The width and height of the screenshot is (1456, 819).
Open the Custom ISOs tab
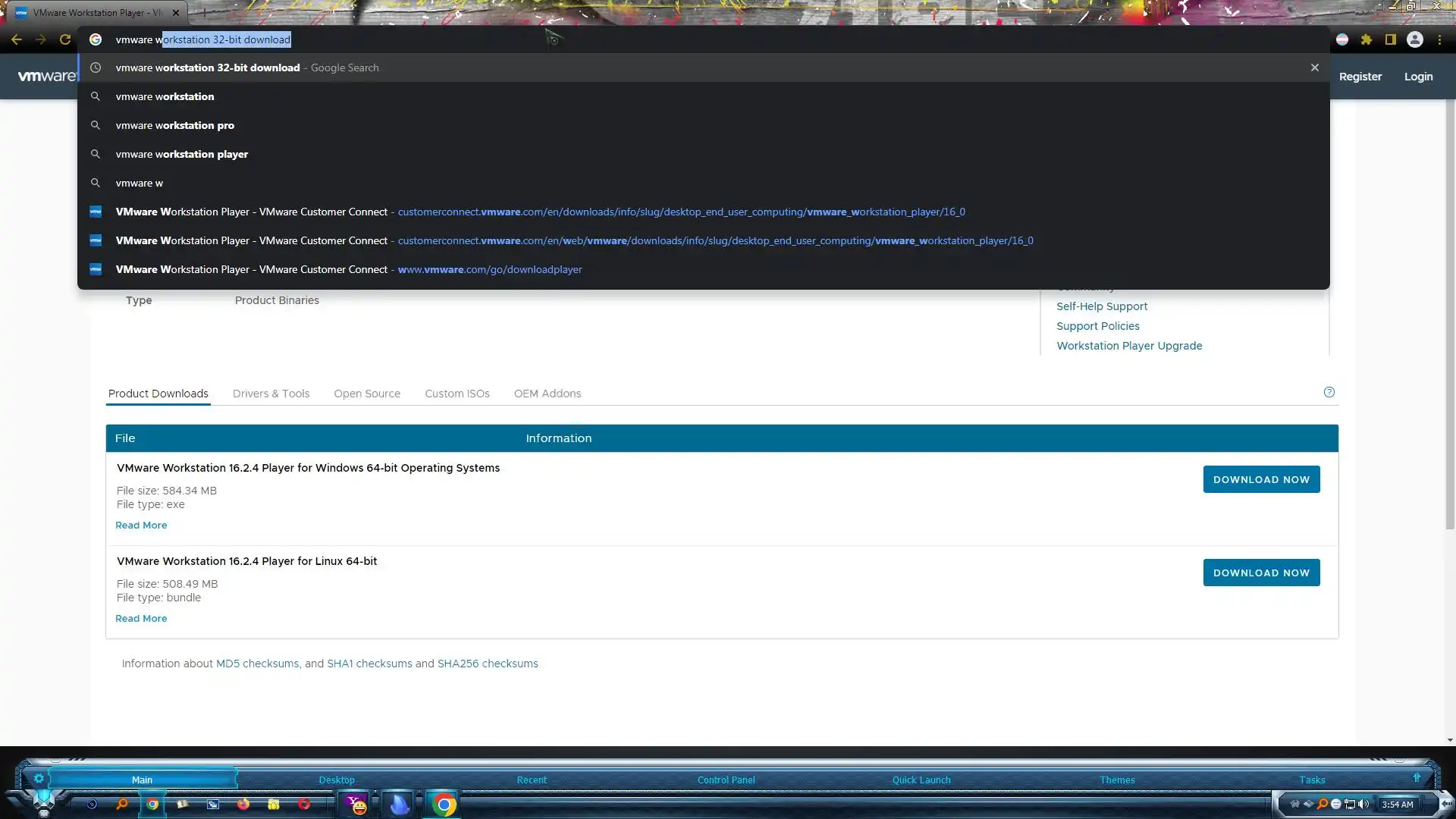coord(457,394)
